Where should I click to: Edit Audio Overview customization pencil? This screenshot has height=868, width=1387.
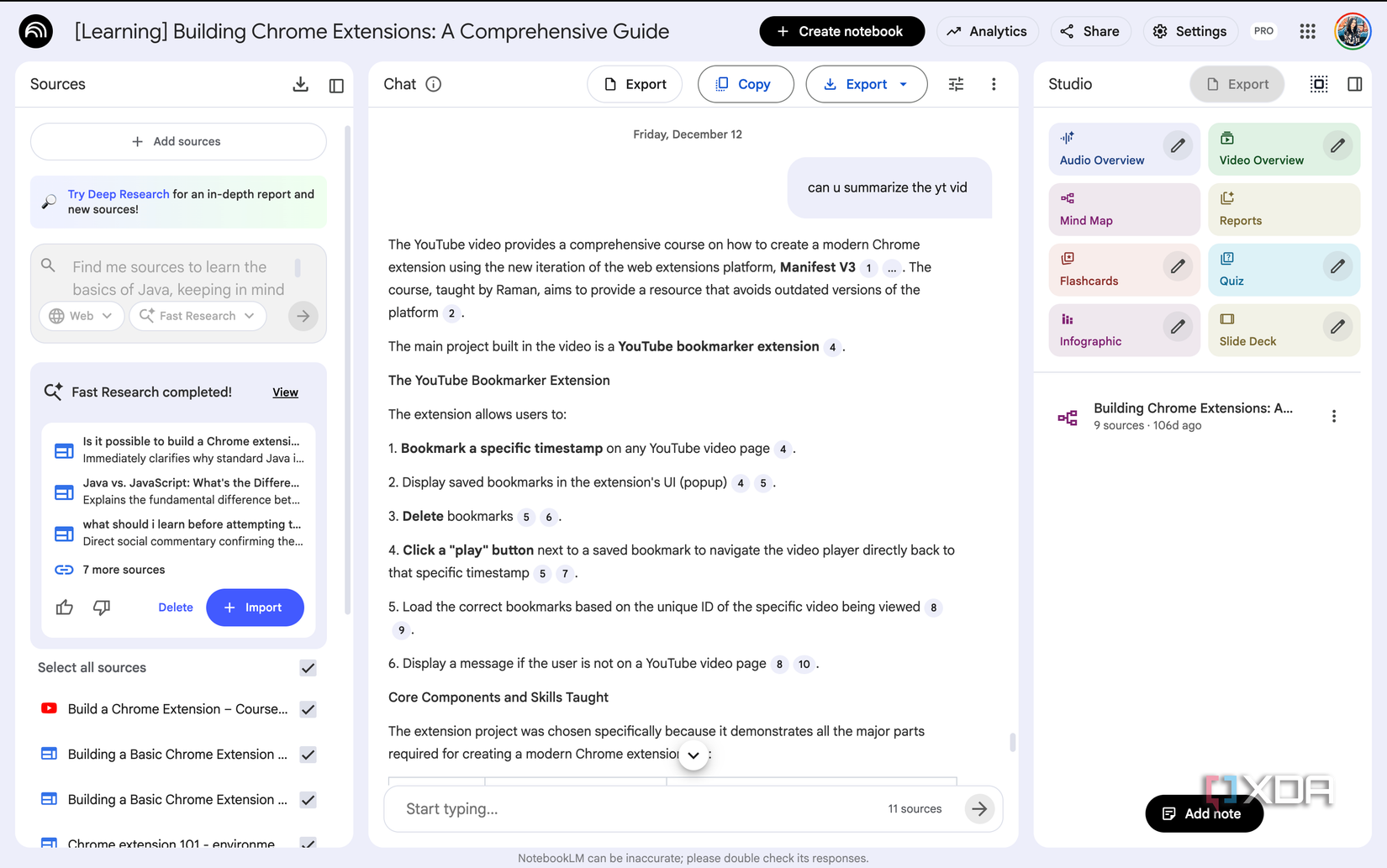click(1178, 146)
